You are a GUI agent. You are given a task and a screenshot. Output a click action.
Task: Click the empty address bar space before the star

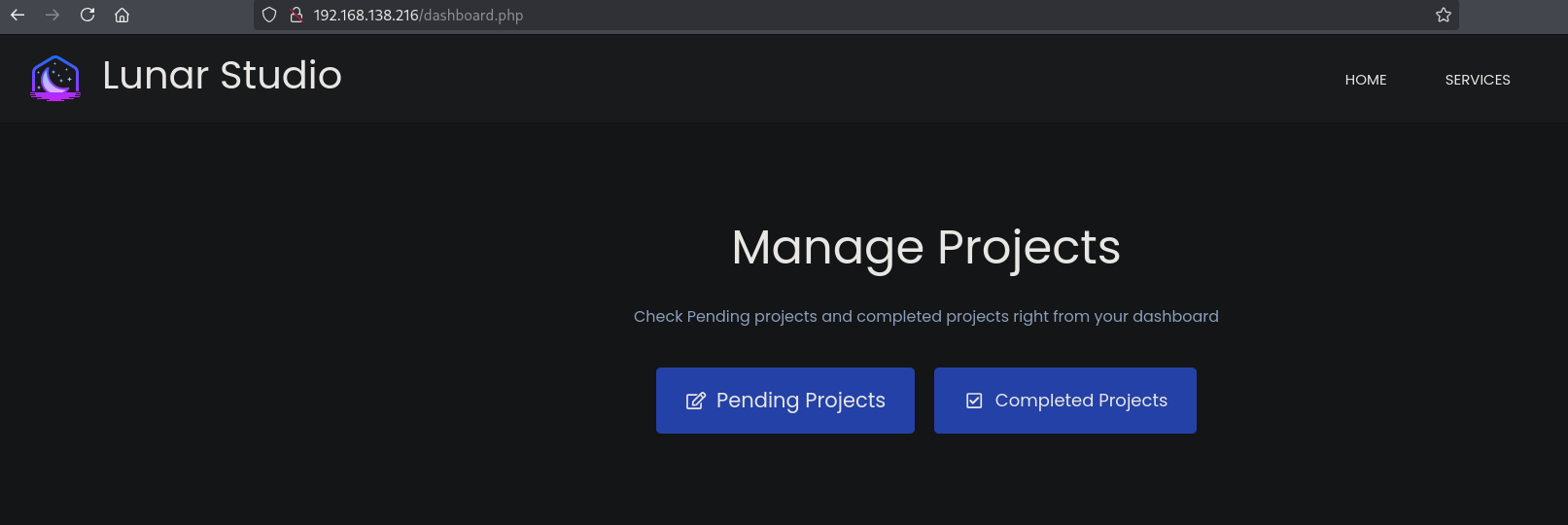click(972, 16)
